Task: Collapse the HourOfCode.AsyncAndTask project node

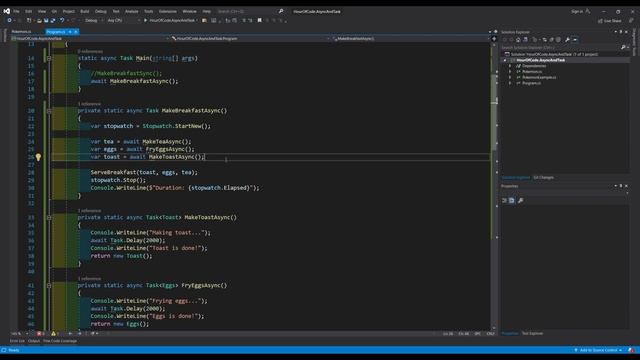Action: point(505,60)
